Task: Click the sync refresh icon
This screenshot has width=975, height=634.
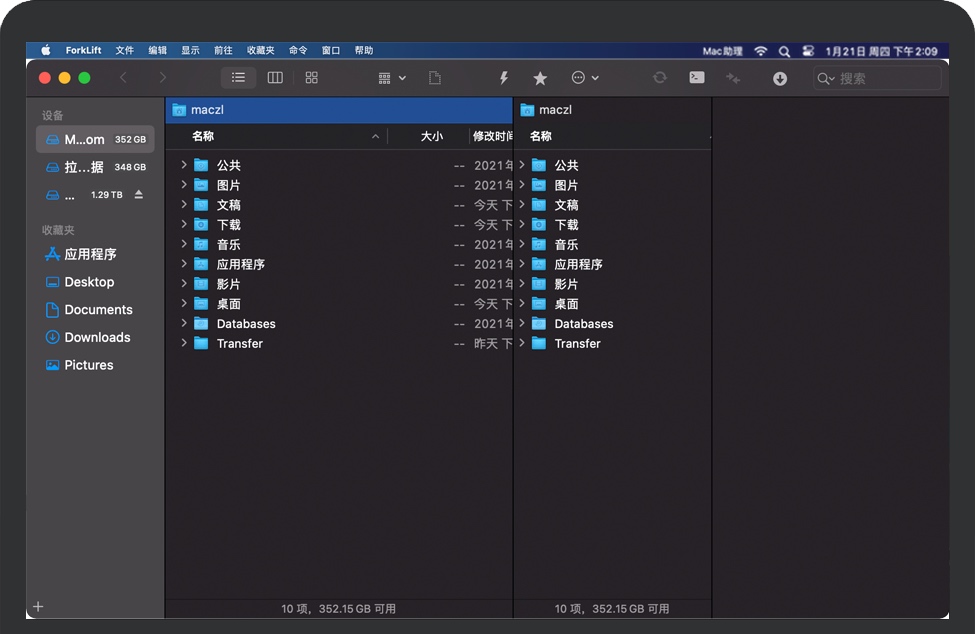Action: 659,78
